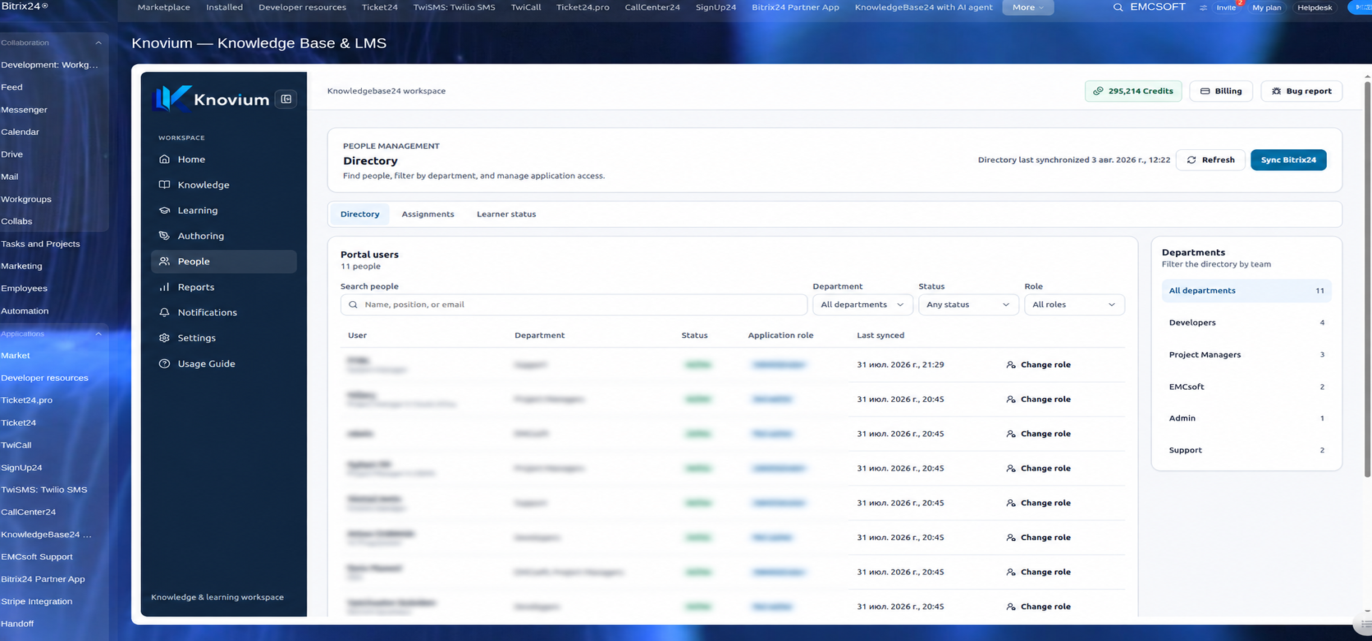Sort by the User column header
This screenshot has height=641, width=1372.
pyautogui.click(x=357, y=336)
